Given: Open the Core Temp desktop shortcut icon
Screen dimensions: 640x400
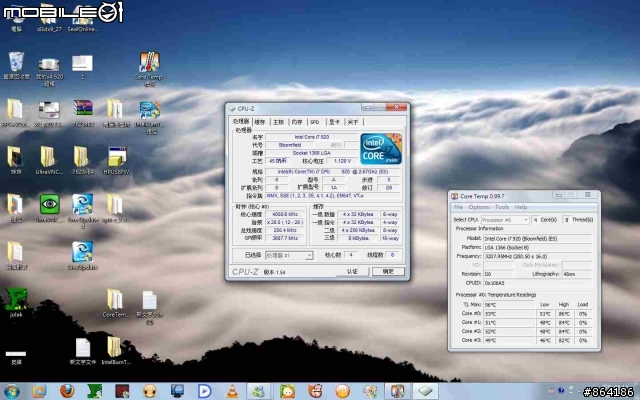Looking at the screenshot, I should pyautogui.click(x=149, y=63).
